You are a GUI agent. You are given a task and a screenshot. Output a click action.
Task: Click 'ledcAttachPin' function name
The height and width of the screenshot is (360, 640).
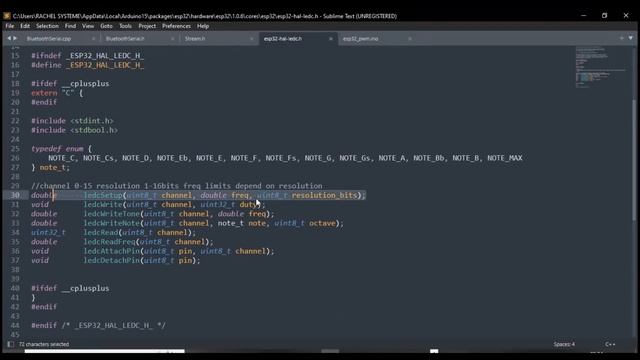pos(111,251)
